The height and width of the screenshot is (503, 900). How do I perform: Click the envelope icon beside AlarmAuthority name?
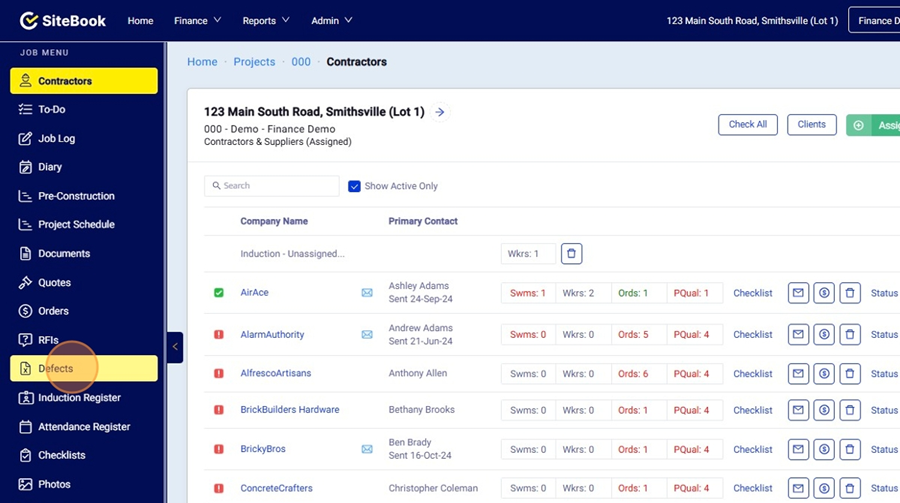click(x=367, y=334)
